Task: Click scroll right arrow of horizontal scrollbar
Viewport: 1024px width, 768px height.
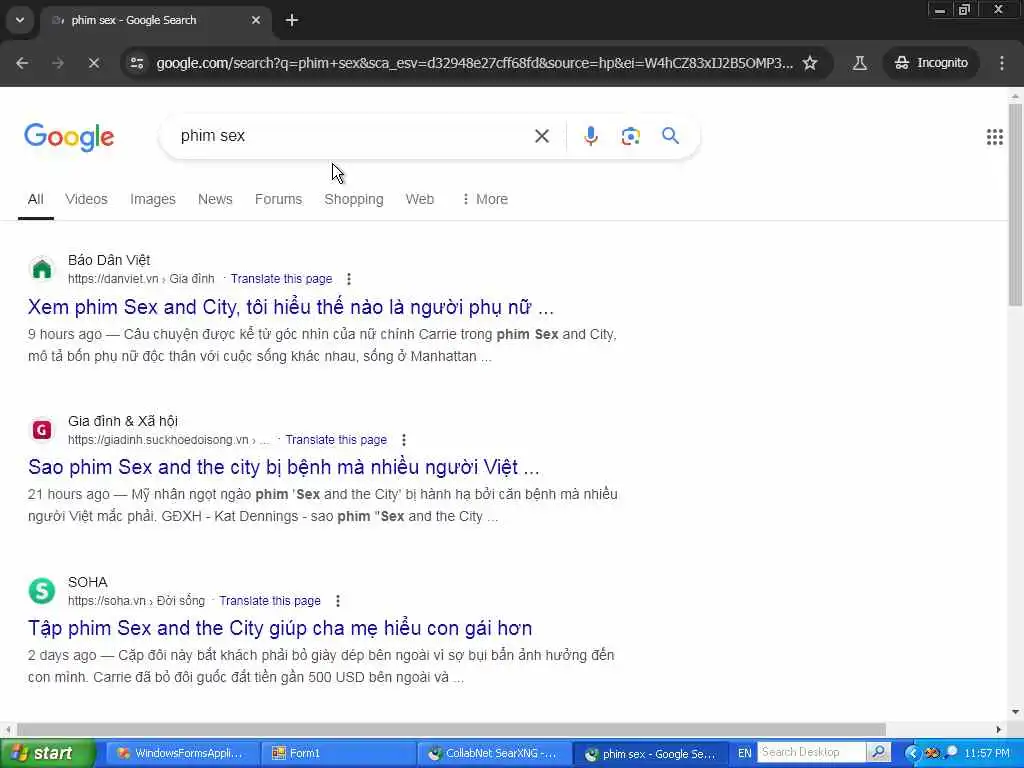Action: (999, 729)
